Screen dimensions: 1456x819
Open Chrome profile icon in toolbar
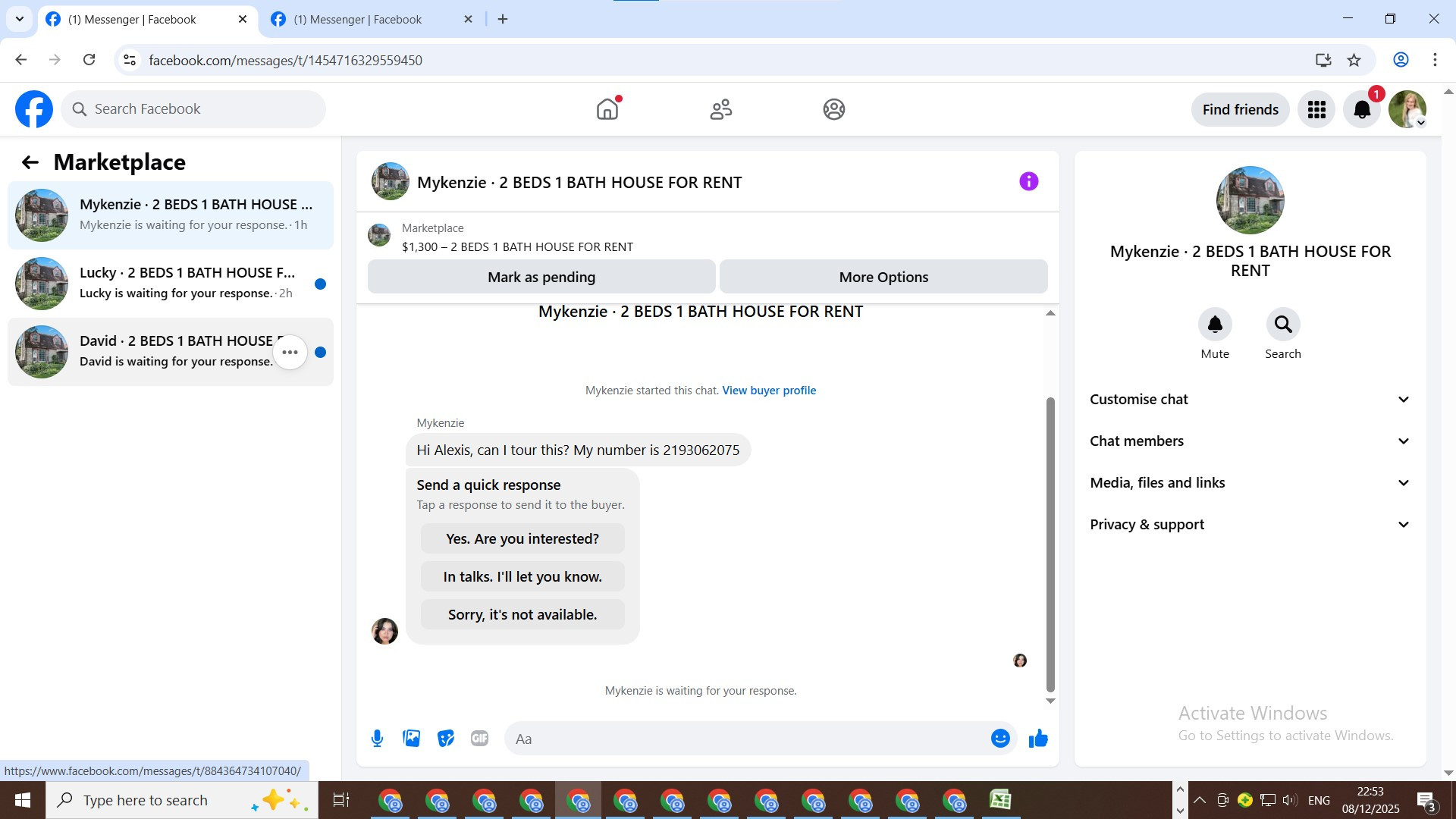pos(1401,60)
